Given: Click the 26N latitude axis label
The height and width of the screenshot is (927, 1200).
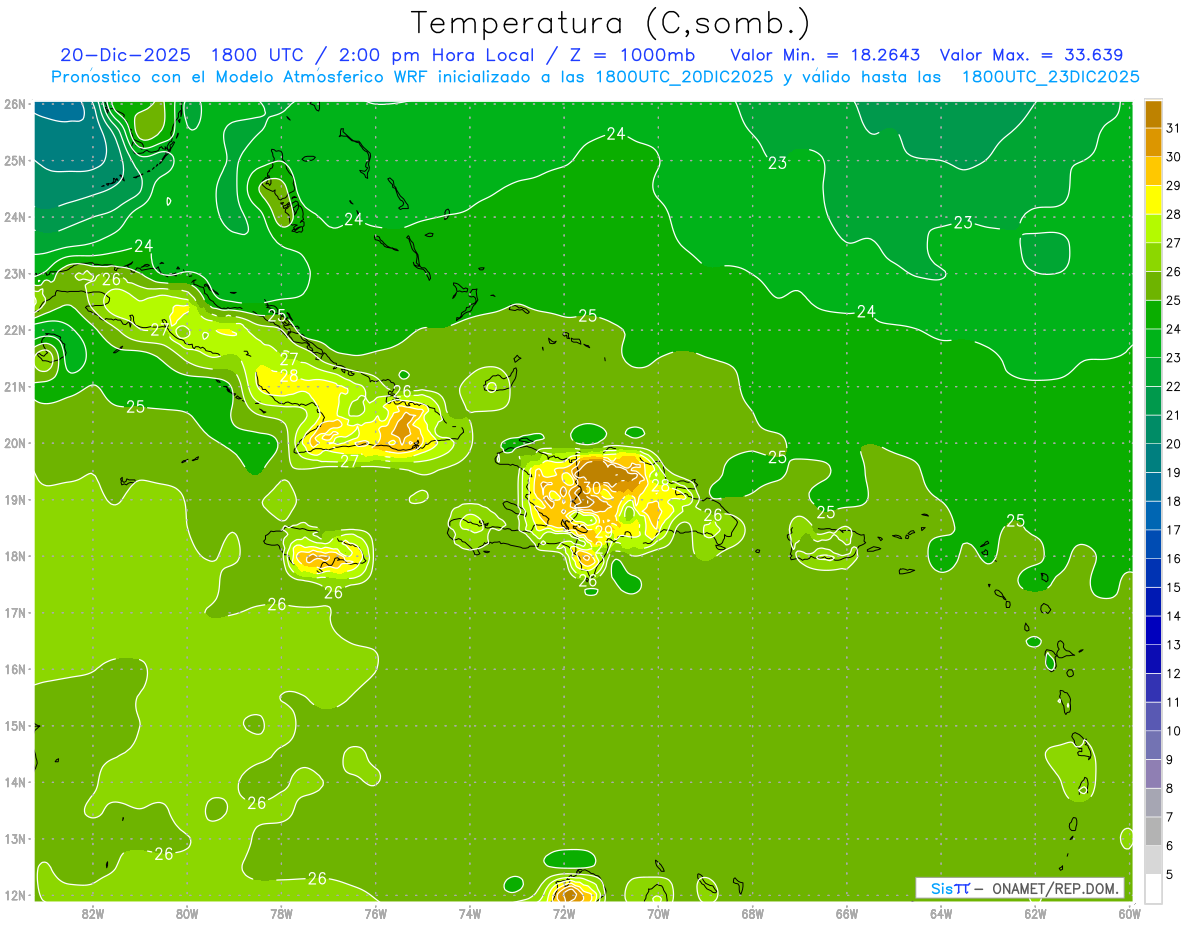Looking at the screenshot, I should (15, 104).
